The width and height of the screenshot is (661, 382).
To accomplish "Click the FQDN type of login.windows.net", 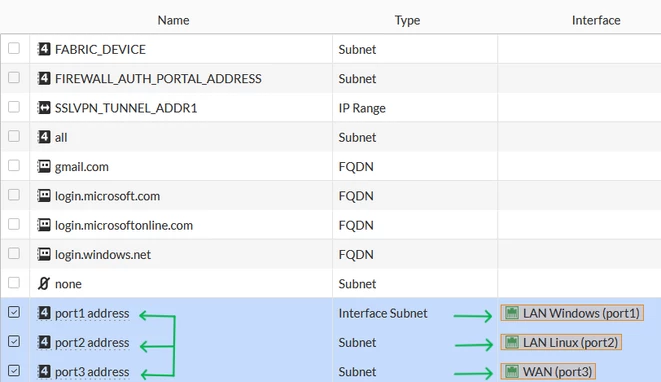I will [356, 255].
